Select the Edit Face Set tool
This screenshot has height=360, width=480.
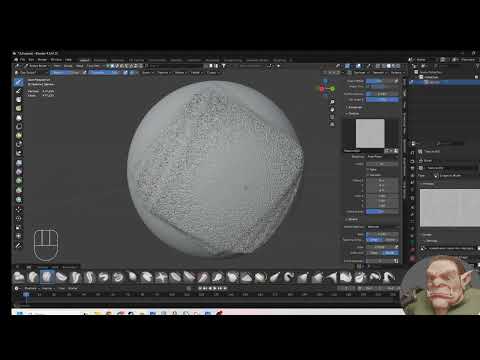(x=19, y=190)
